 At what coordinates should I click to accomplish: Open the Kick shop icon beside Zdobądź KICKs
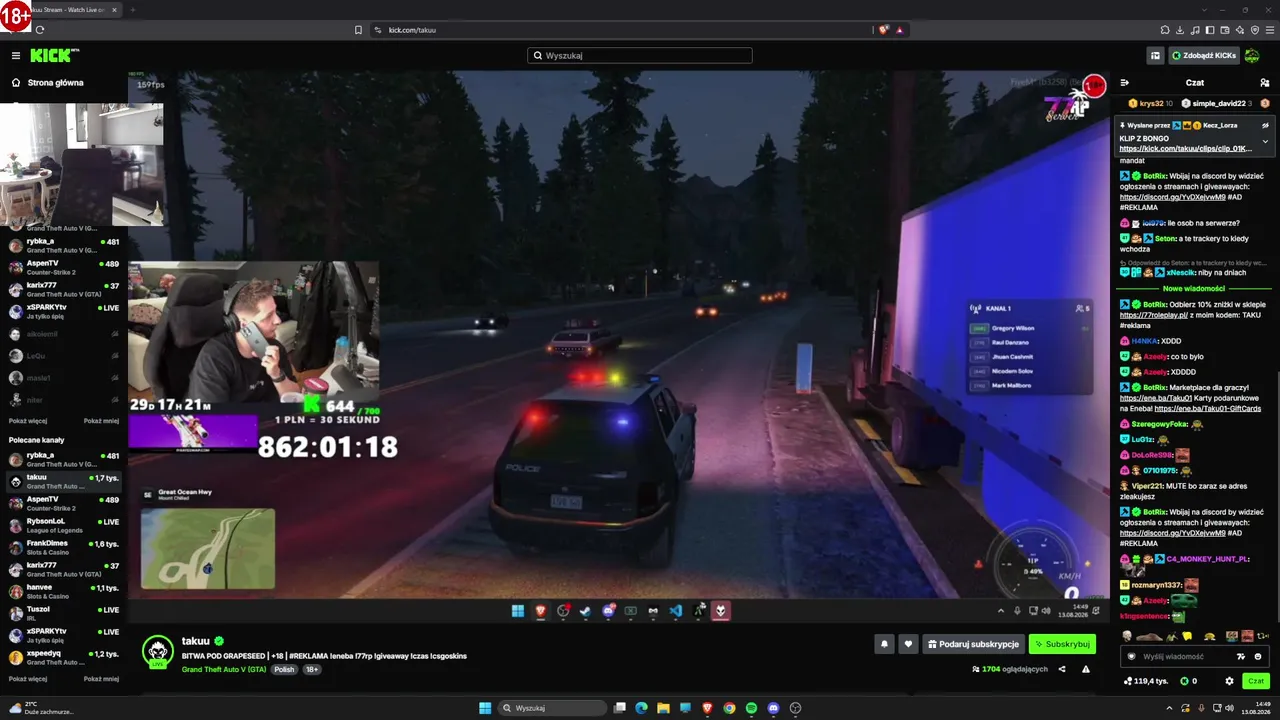point(1155,56)
